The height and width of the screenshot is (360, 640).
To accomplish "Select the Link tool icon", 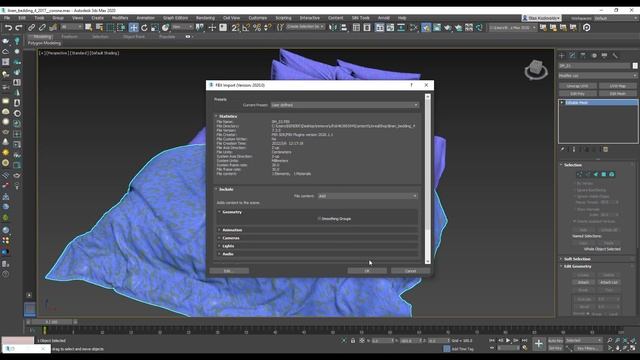I will coord(31,28).
